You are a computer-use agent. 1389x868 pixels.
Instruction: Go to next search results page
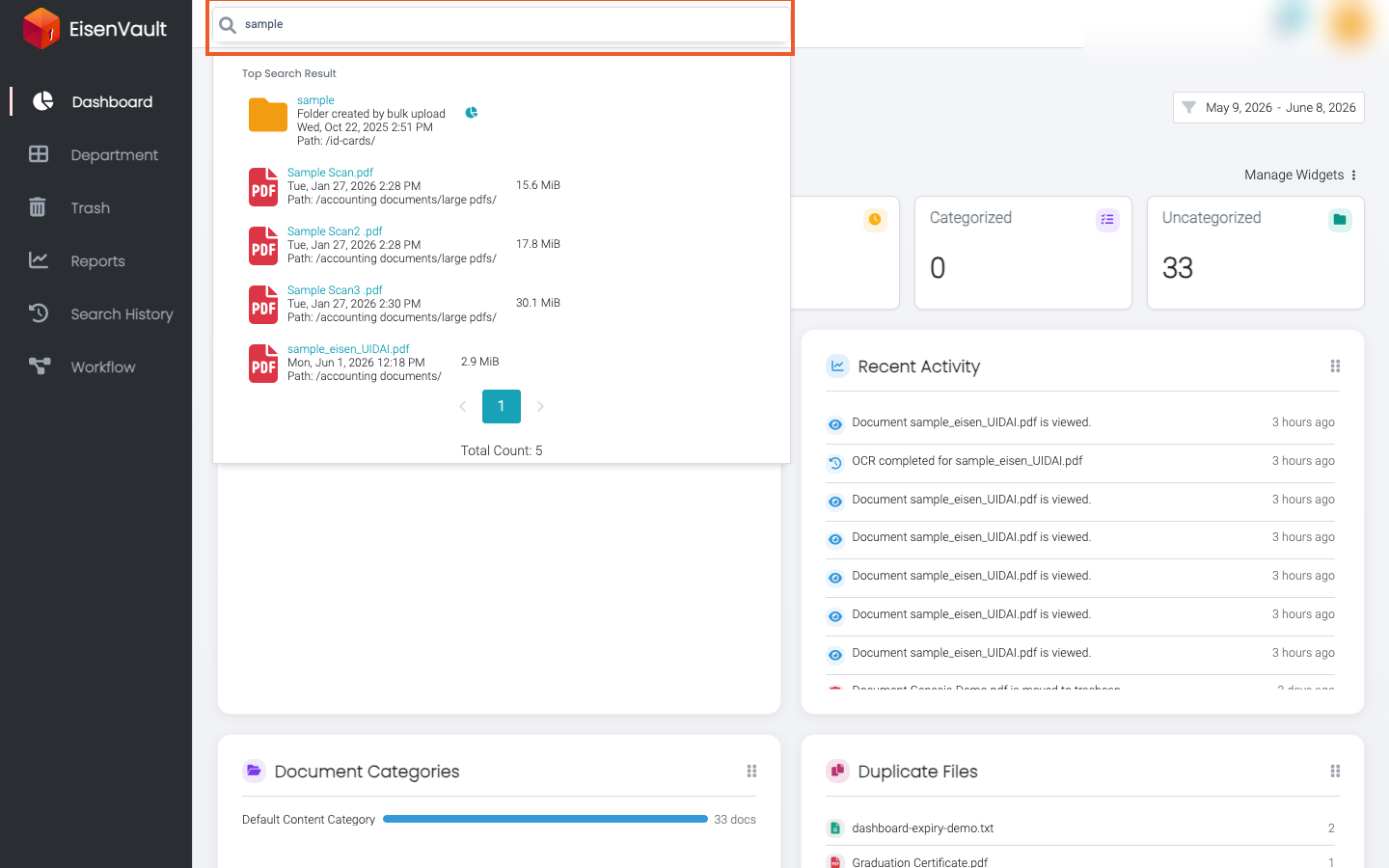click(x=540, y=407)
